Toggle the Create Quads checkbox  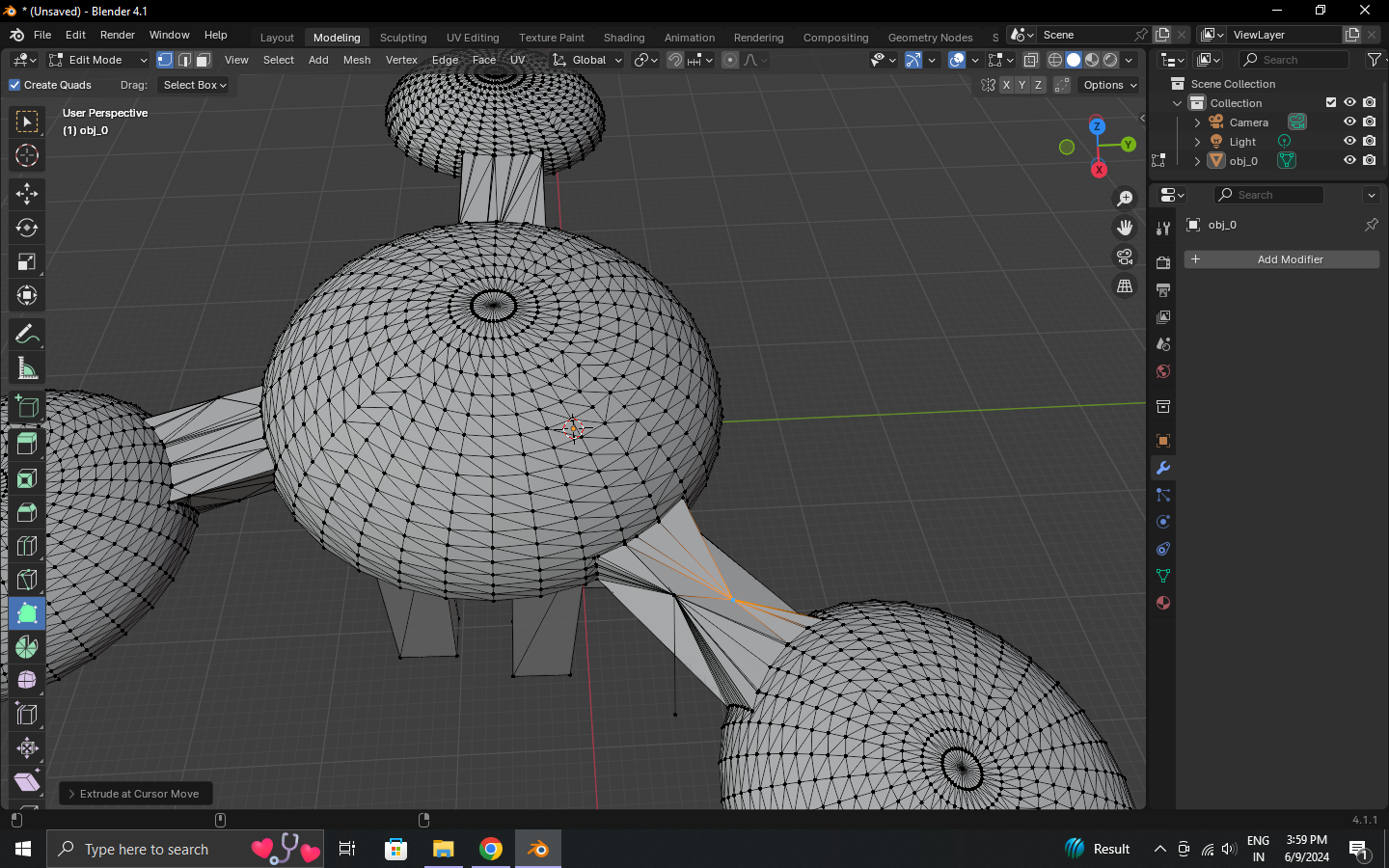point(14,85)
